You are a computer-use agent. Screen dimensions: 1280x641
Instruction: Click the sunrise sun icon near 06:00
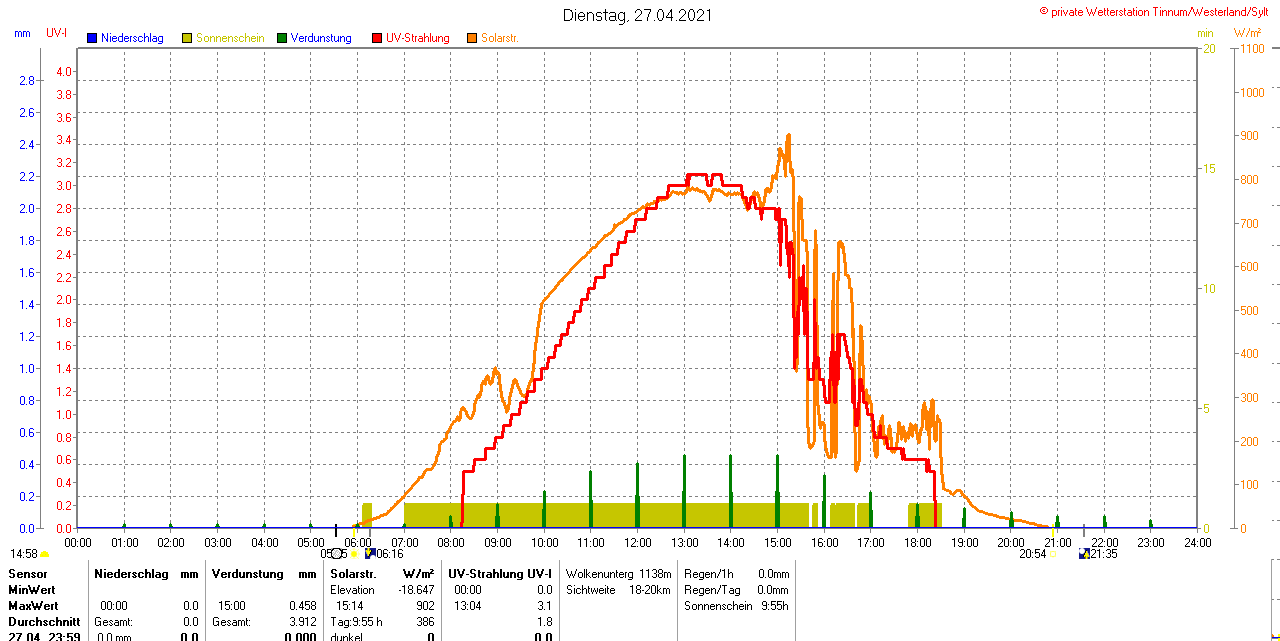pyautogui.click(x=354, y=554)
